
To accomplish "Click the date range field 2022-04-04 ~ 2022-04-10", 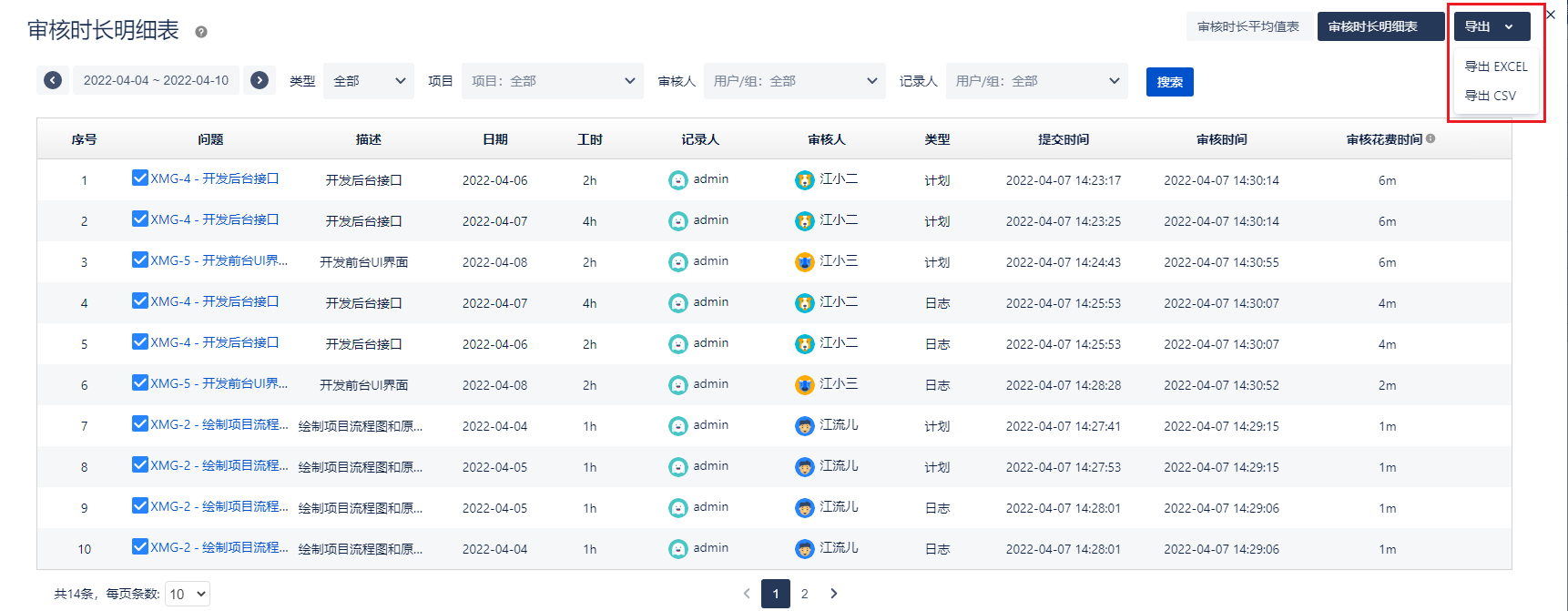I will (x=156, y=80).
